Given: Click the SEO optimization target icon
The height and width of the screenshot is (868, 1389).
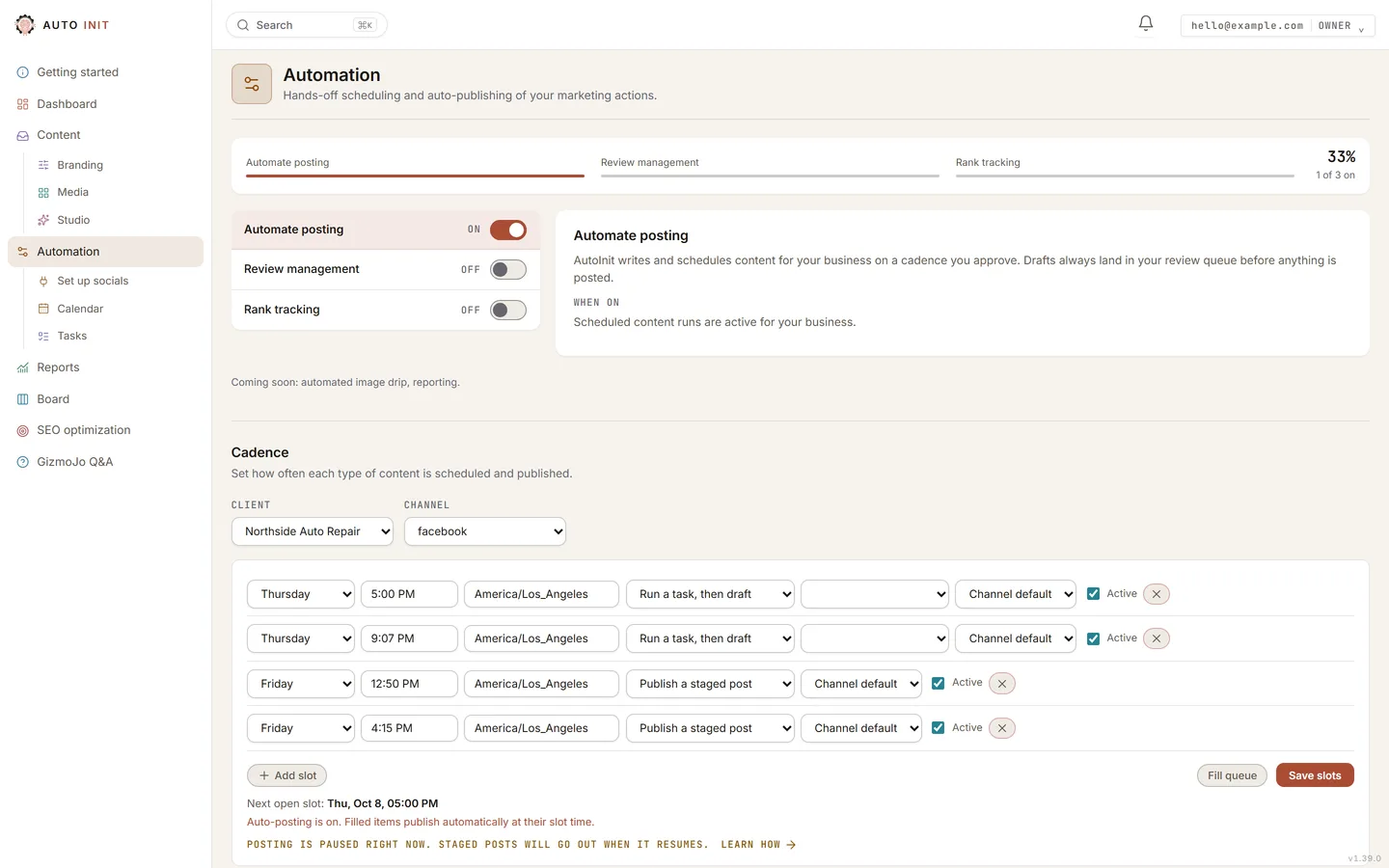Looking at the screenshot, I should pyautogui.click(x=23, y=431).
